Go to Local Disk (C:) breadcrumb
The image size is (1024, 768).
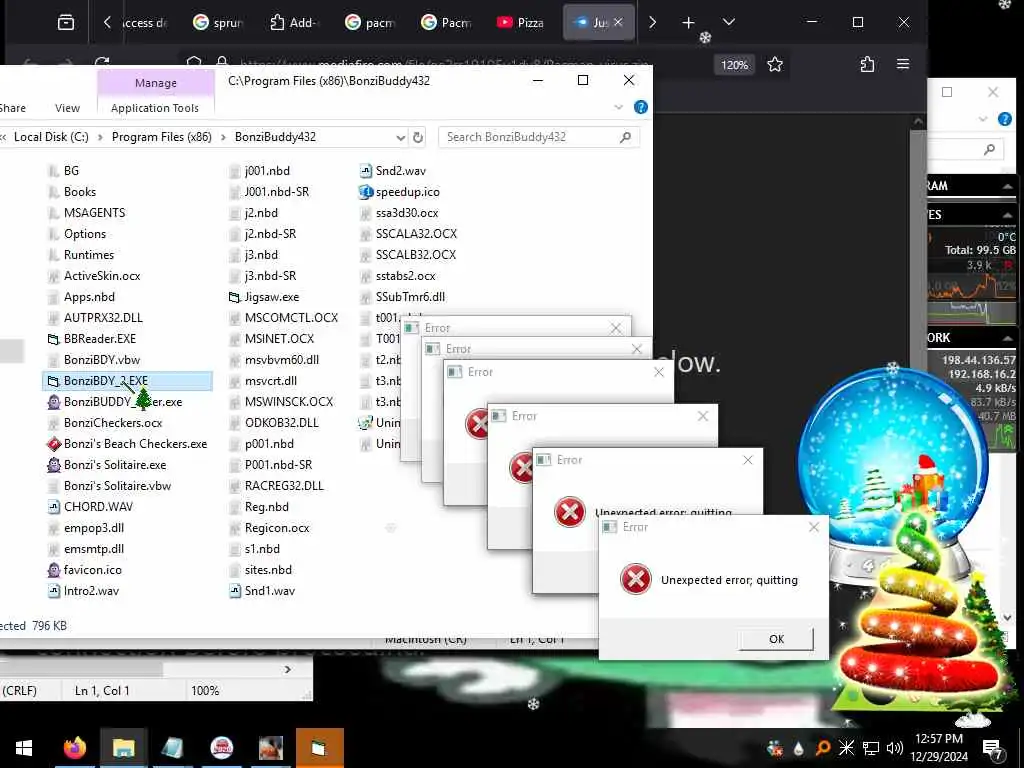click(51, 137)
